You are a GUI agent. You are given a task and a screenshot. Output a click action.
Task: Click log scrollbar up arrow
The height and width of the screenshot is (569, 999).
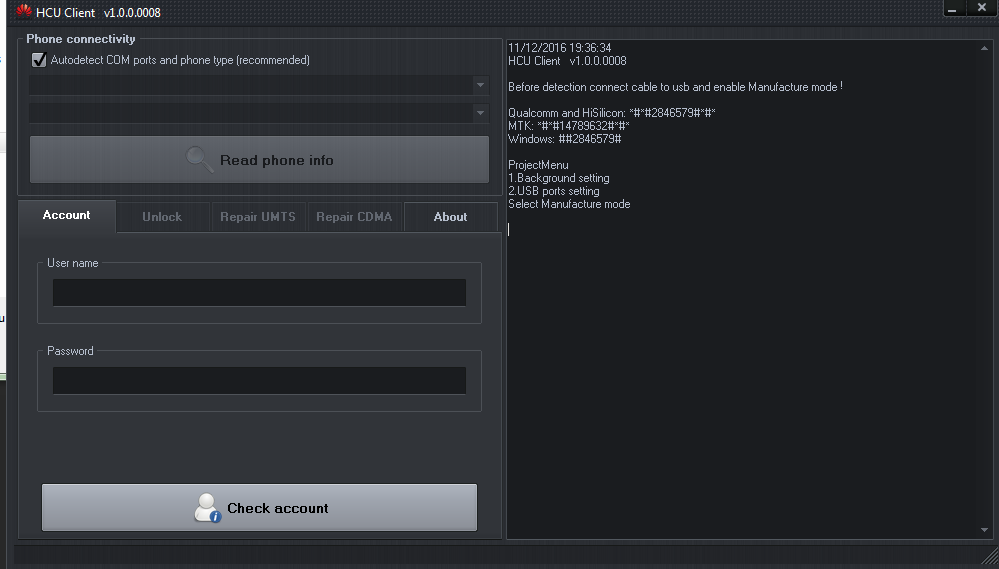[x=984, y=48]
